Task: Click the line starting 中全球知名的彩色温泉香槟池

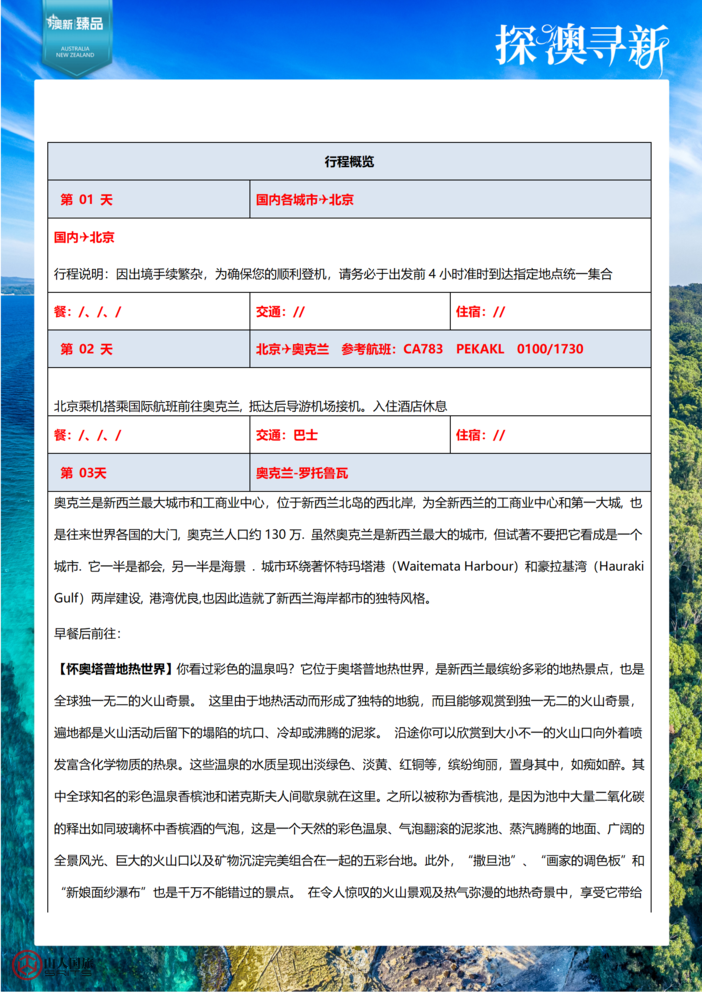Action: (x=348, y=797)
